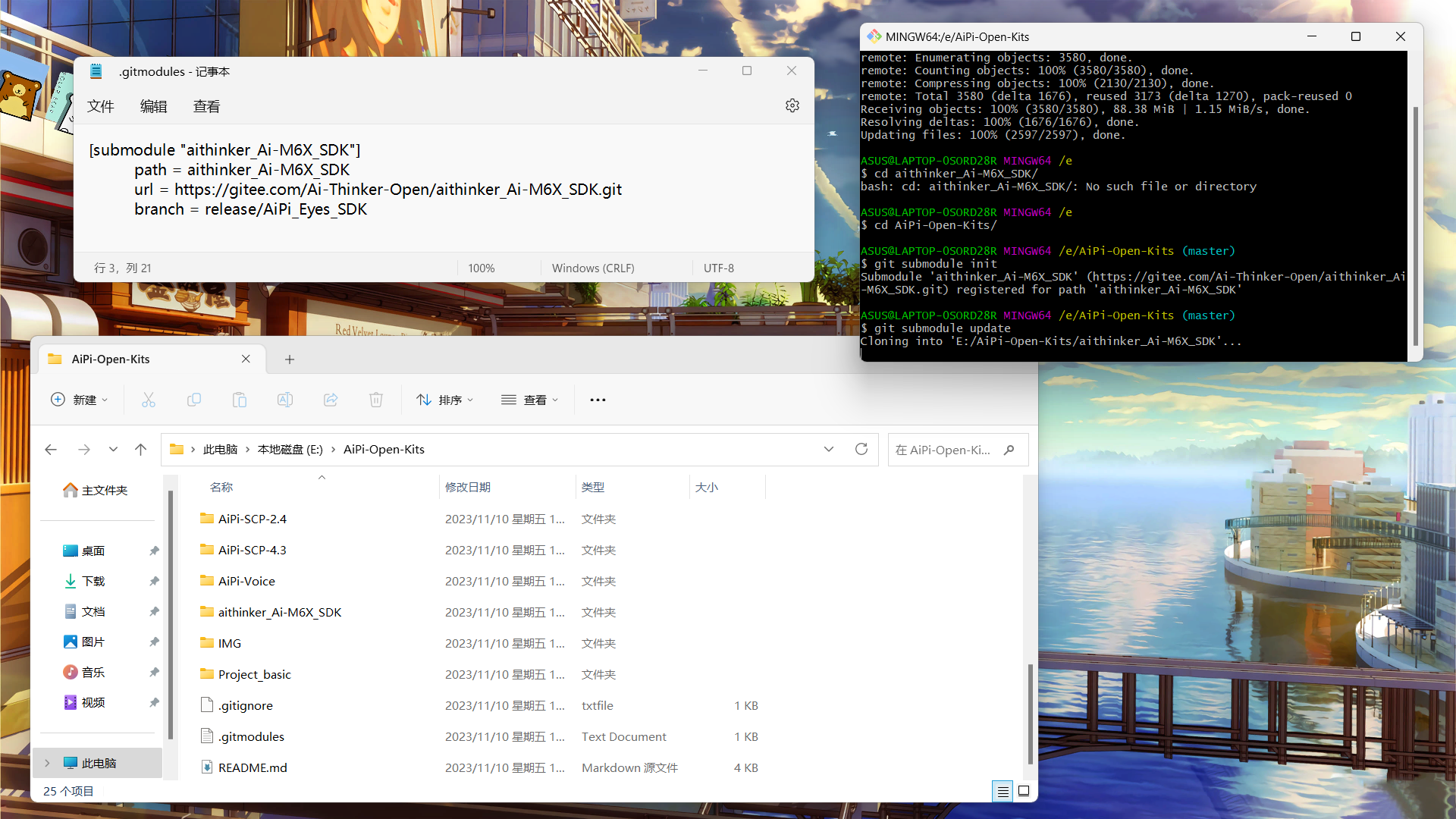Viewport: 1456px width, 819px height.
Task: Click the Explorer file list scrollbar
Action: coord(1030,713)
